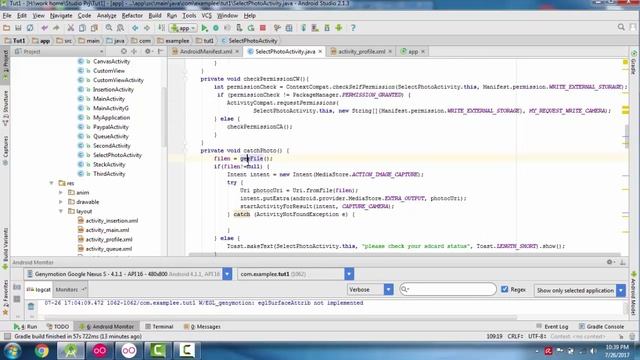
Task: Open the app run configuration dropdown
Action: (x=184, y=28)
